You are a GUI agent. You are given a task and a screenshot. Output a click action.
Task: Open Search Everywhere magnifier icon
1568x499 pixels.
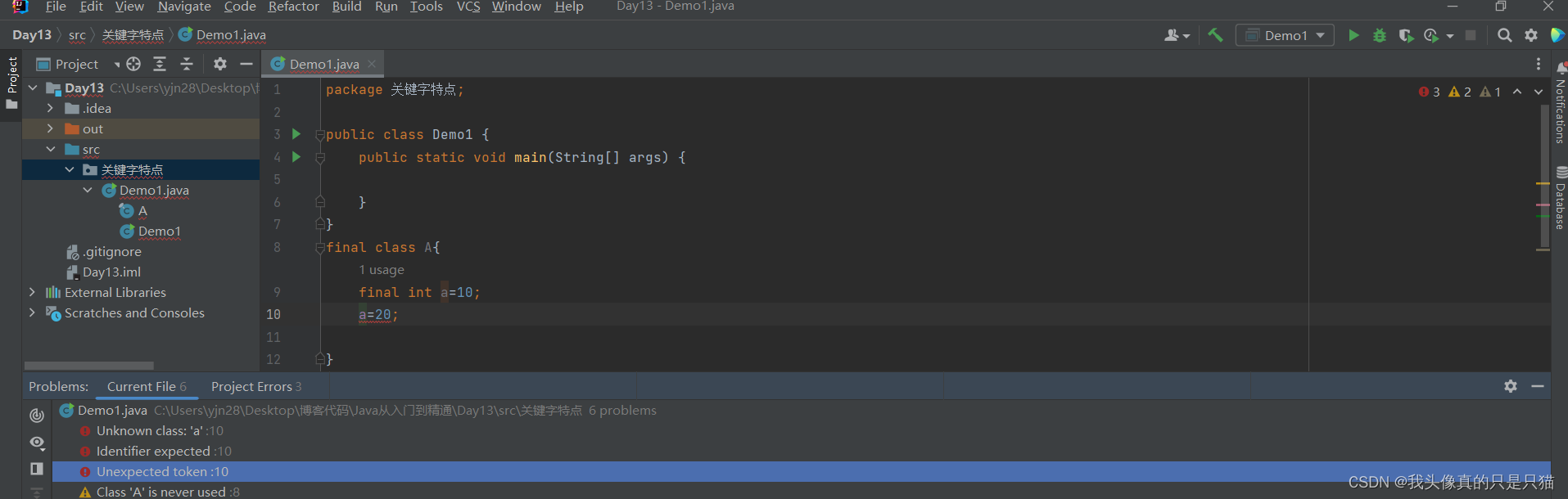(x=1504, y=35)
